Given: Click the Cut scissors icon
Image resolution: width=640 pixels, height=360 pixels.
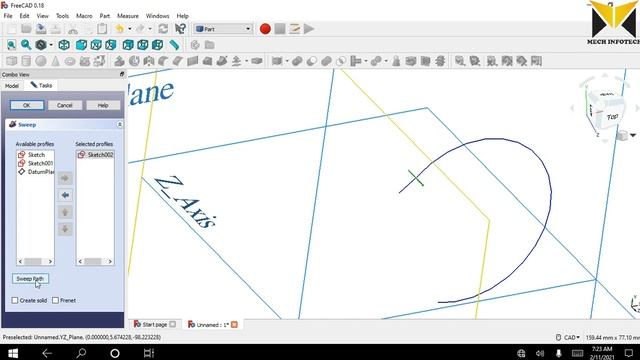Looking at the screenshot, I should [73, 29].
